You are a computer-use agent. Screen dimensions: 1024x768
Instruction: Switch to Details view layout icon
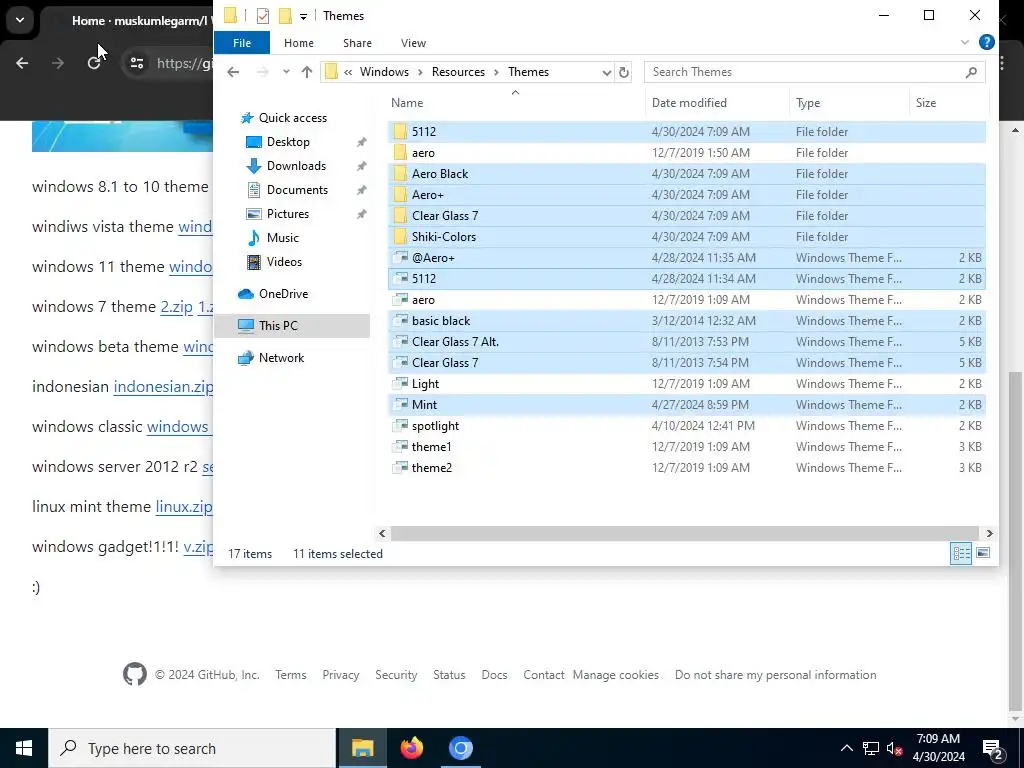click(961, 554)
